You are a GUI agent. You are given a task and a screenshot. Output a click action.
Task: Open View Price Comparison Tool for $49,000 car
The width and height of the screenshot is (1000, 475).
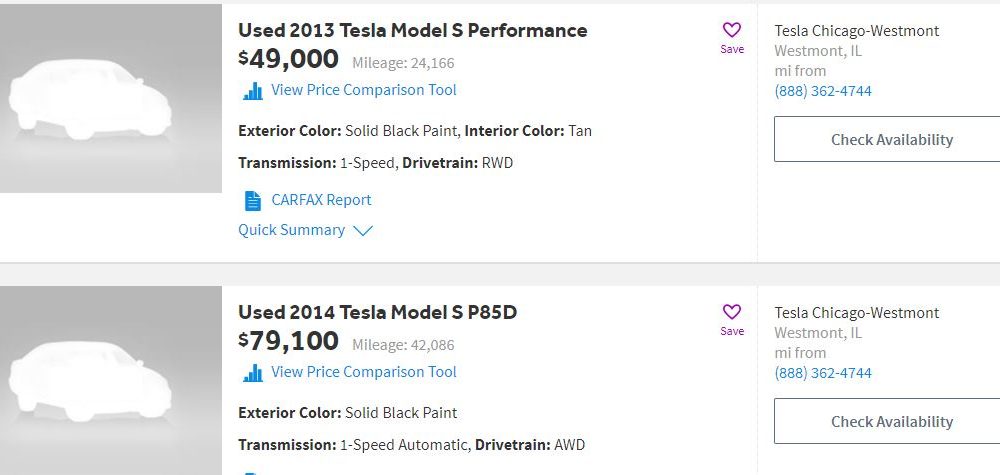364,90
